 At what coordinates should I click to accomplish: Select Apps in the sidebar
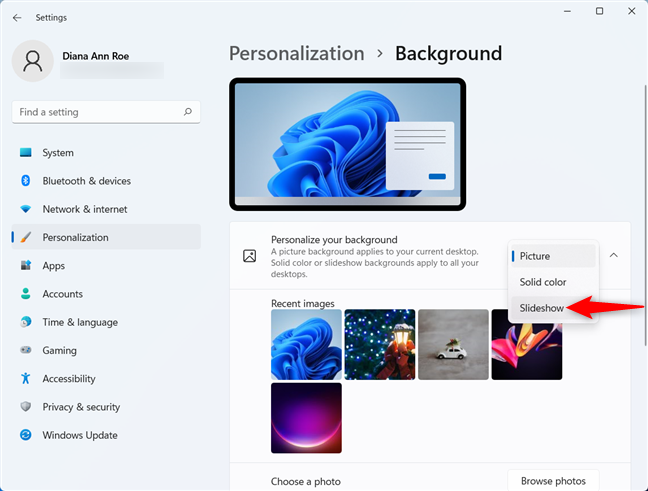[x=106, y=265]
